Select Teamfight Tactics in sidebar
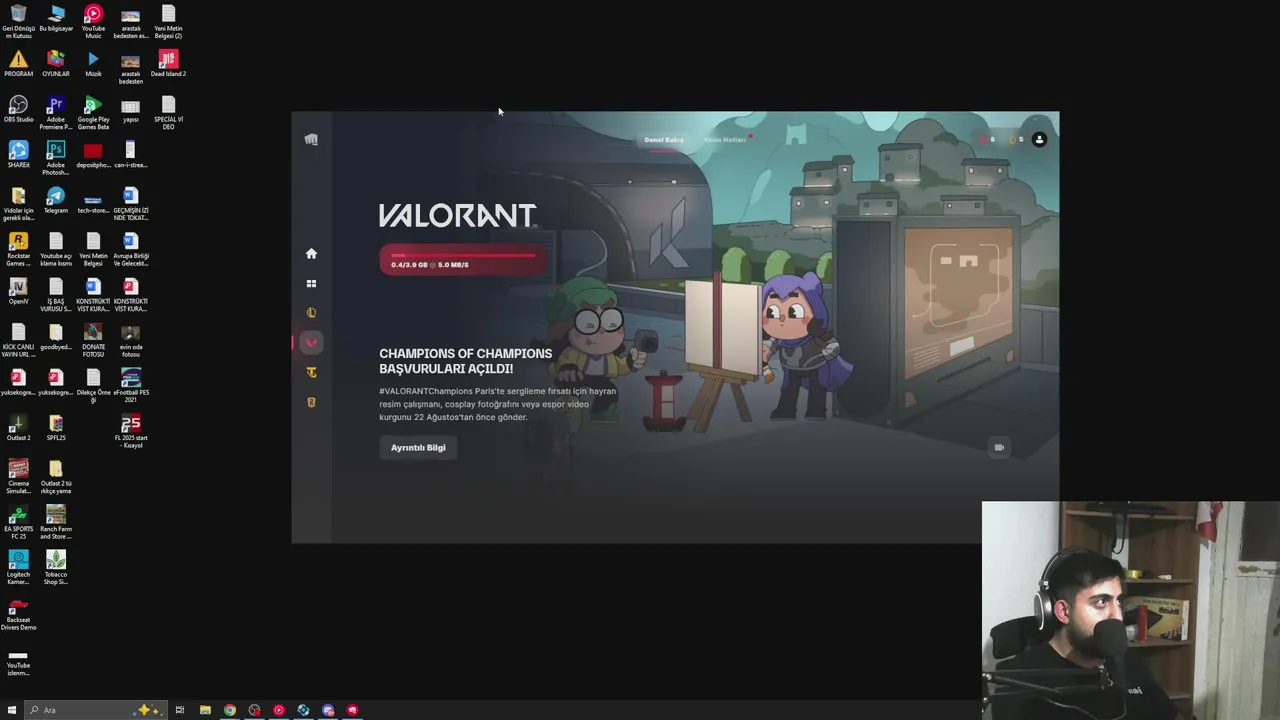 pos(311,373)
